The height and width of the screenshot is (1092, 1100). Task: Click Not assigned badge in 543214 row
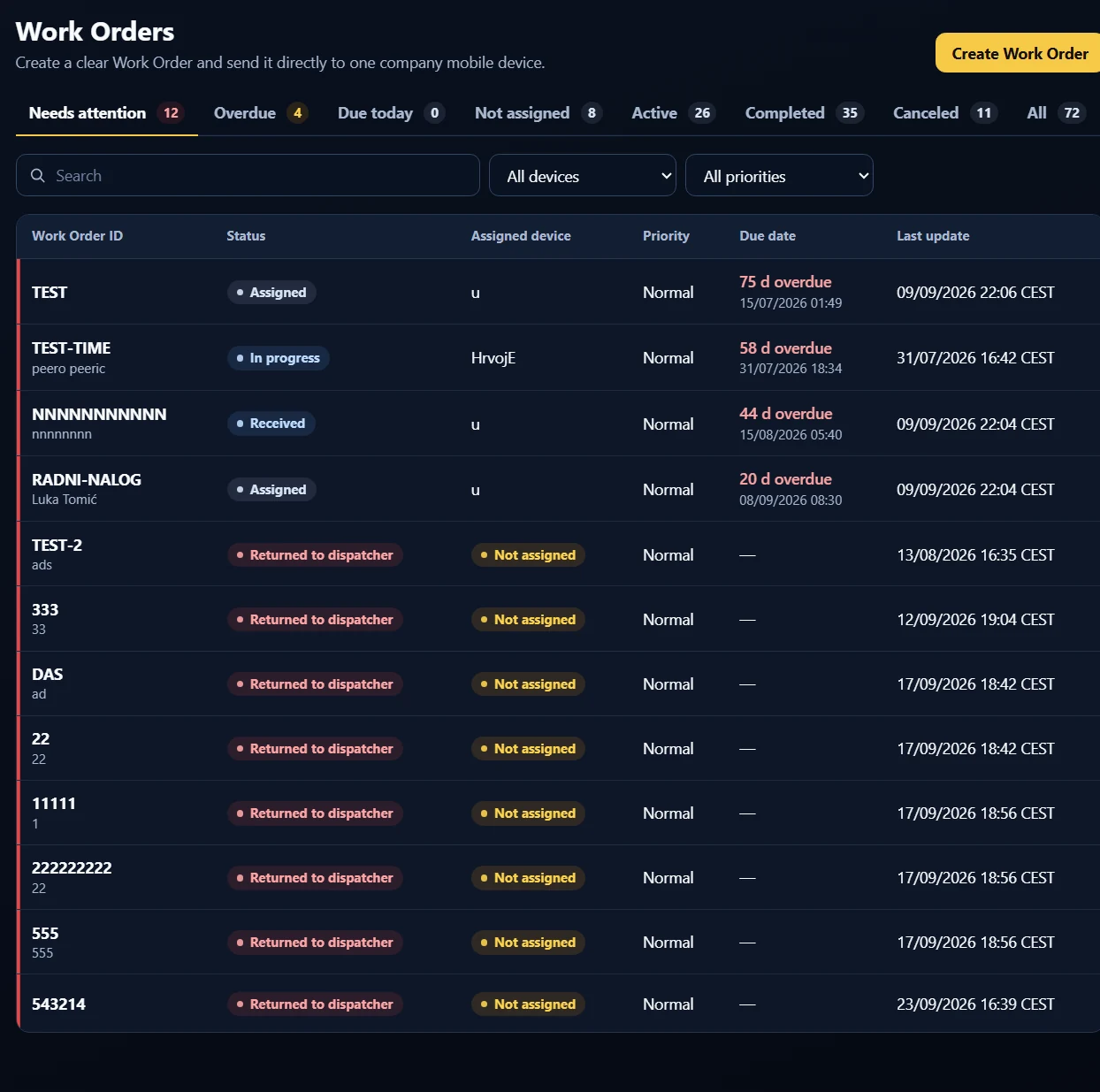[528, 1004]
